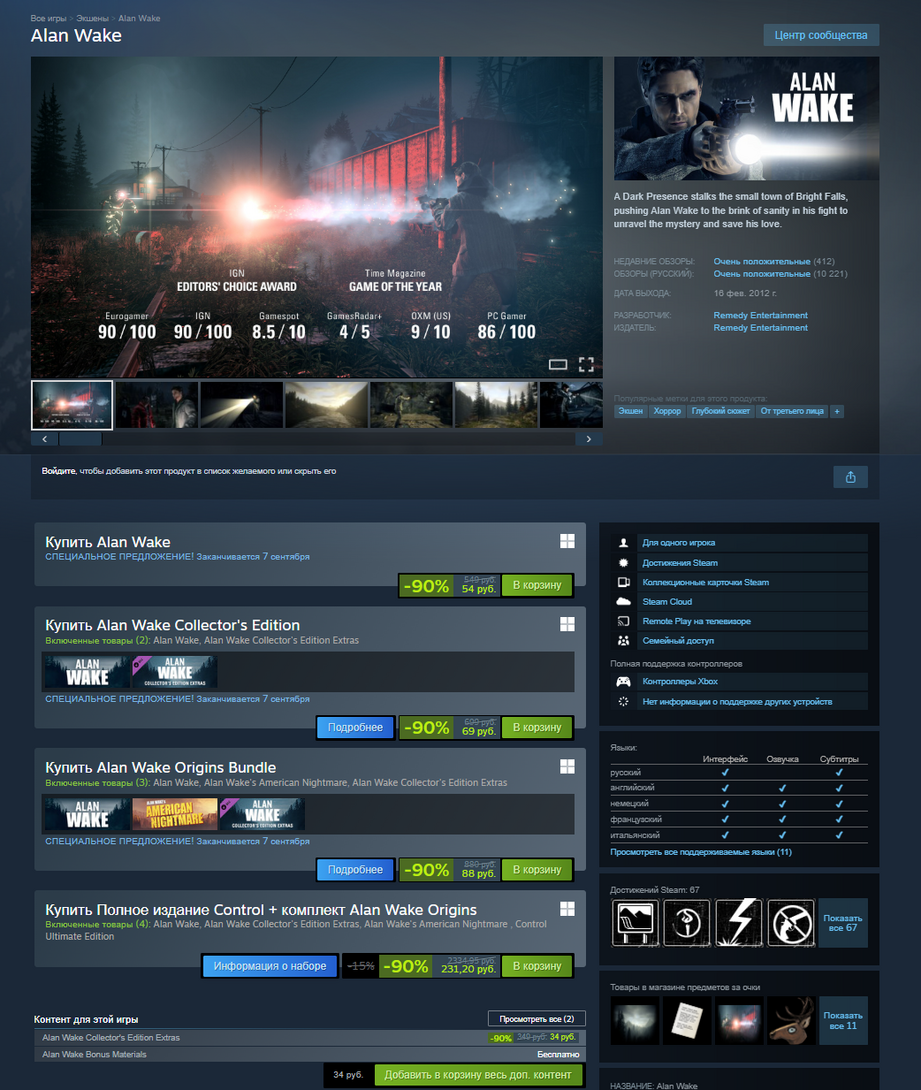The image size is (921, 1090).
Task: Open Collector's Edition Extras image in Collector's box
Action: [174, 672]
